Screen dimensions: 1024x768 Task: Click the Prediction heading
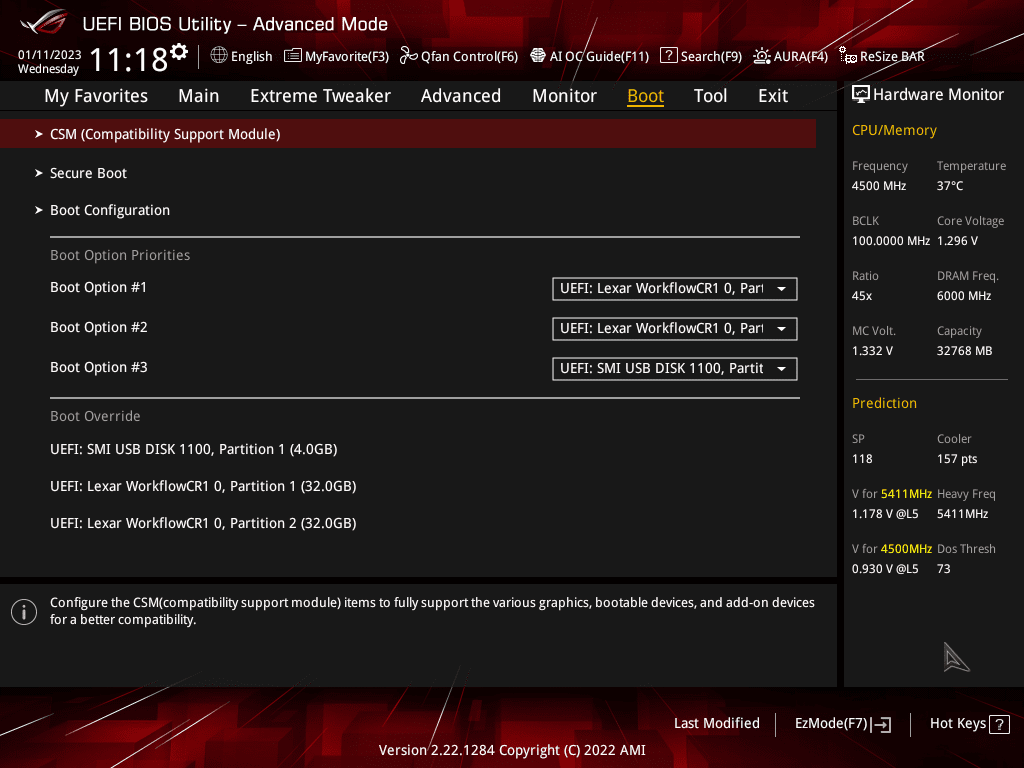[884, 404]
